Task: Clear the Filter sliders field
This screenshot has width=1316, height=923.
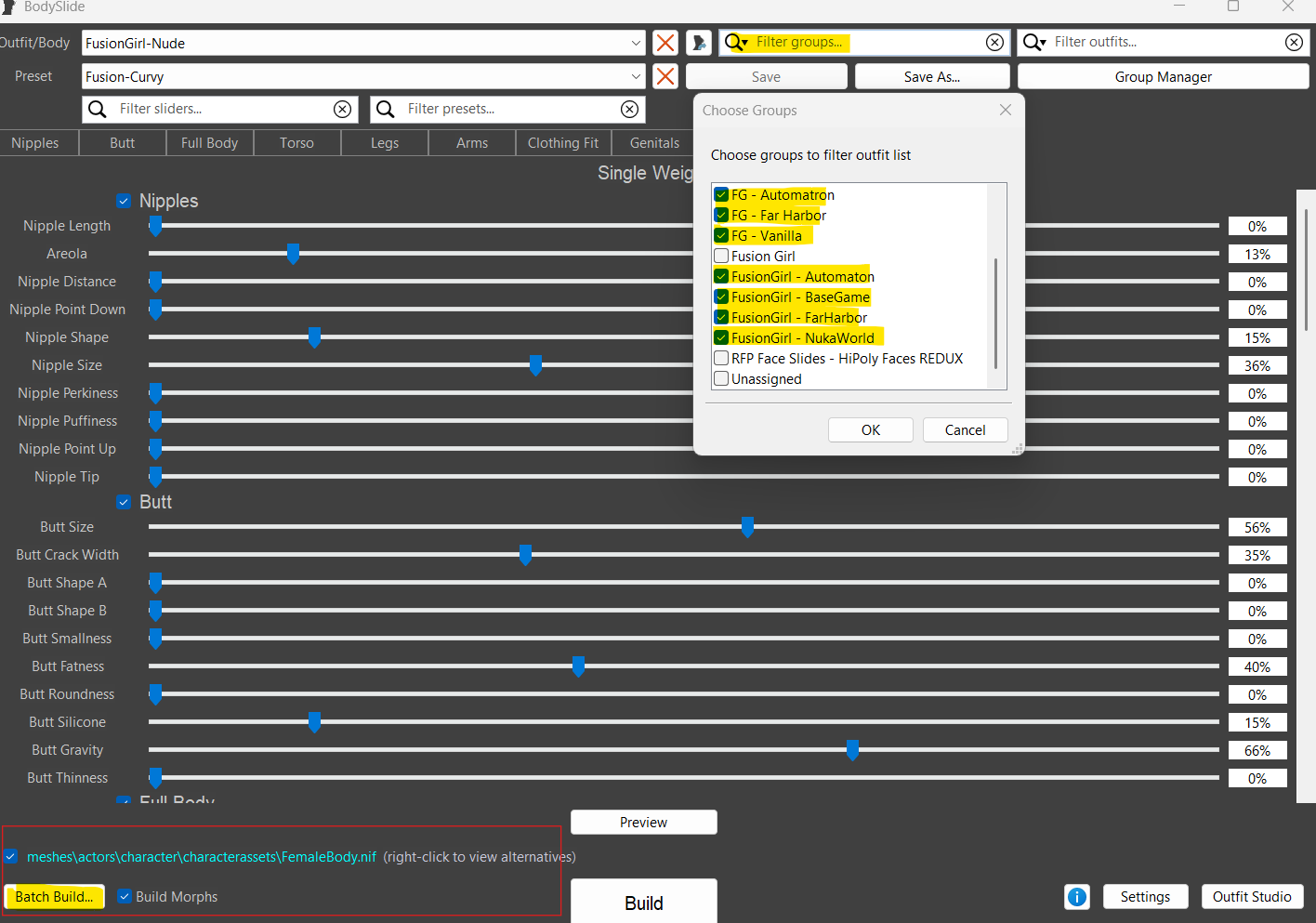Action: pos(343,110)
